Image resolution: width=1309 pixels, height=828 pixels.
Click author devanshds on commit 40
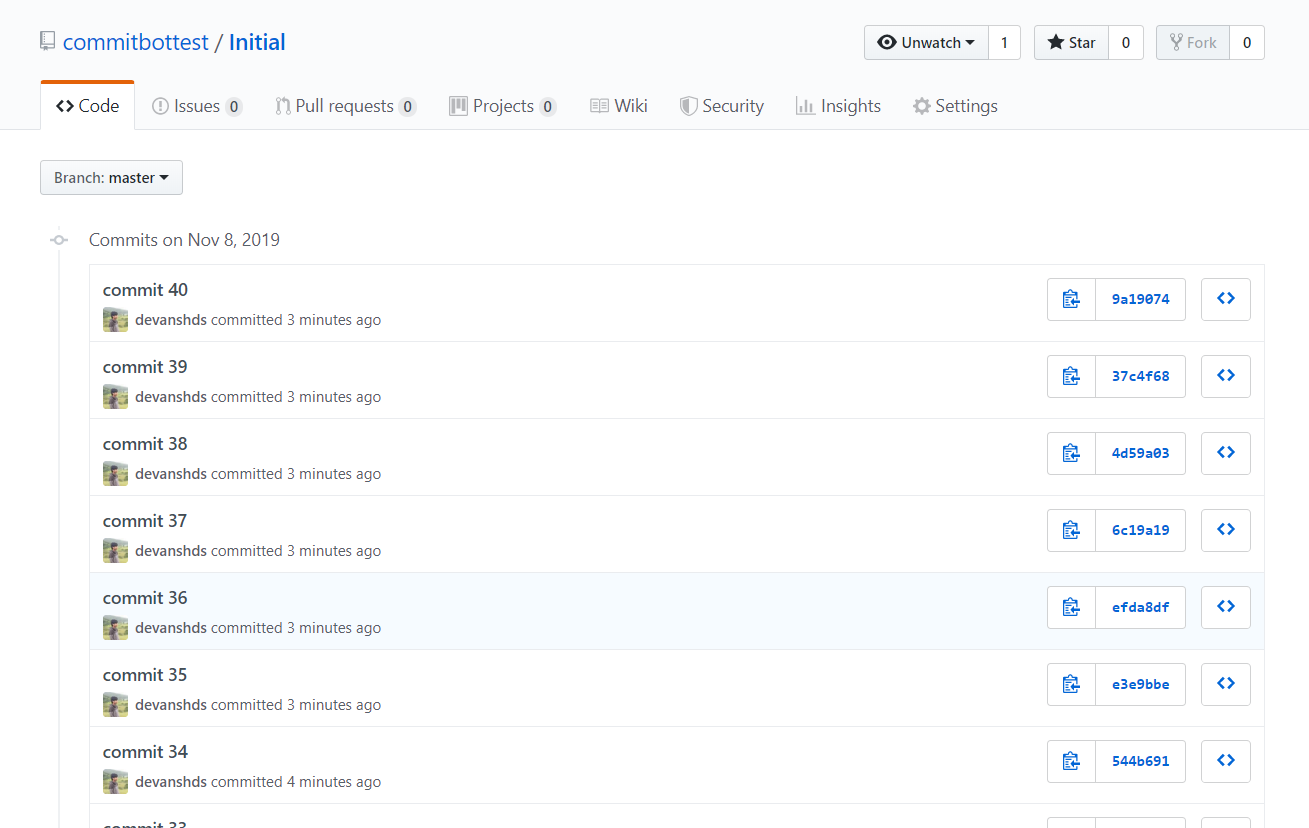[x=171, y=320]
